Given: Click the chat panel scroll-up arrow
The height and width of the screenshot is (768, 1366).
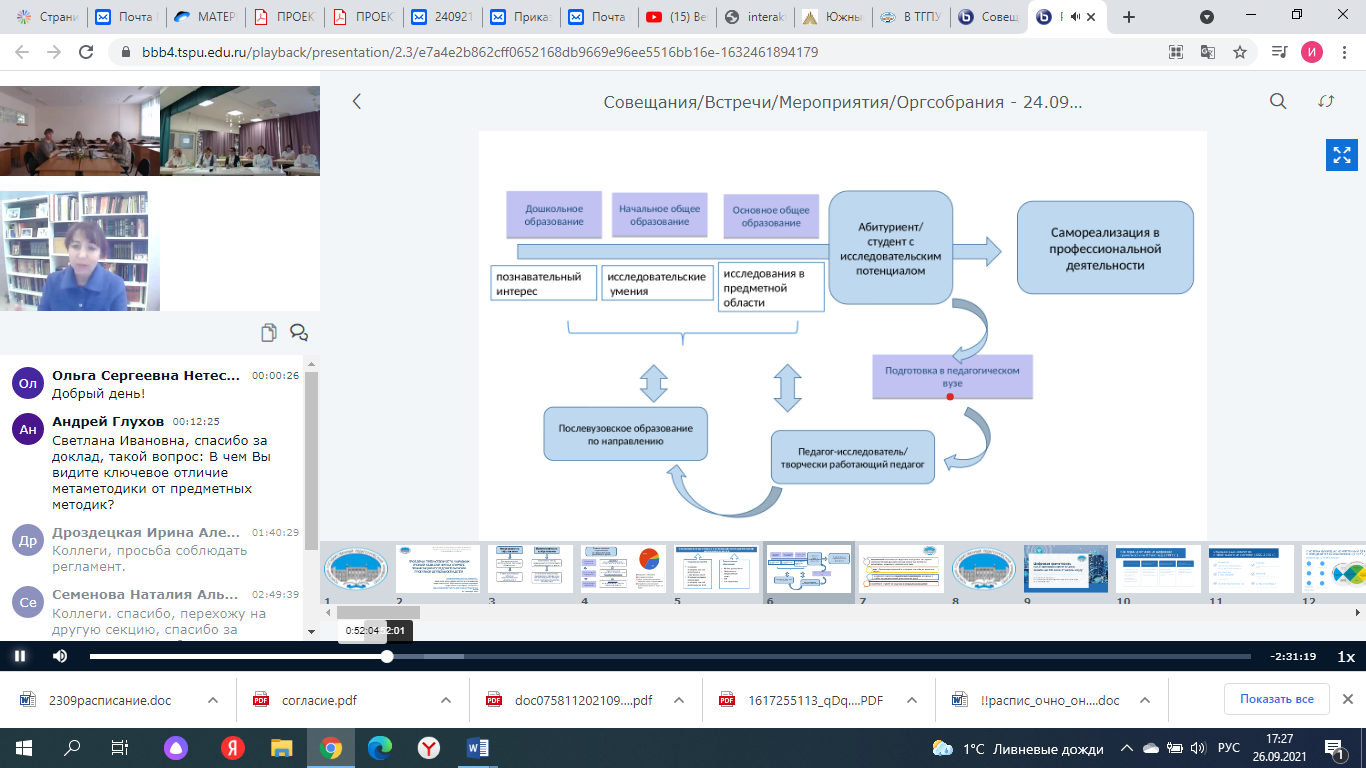Looking at the screenshot, I should click(x=311, y=364).
